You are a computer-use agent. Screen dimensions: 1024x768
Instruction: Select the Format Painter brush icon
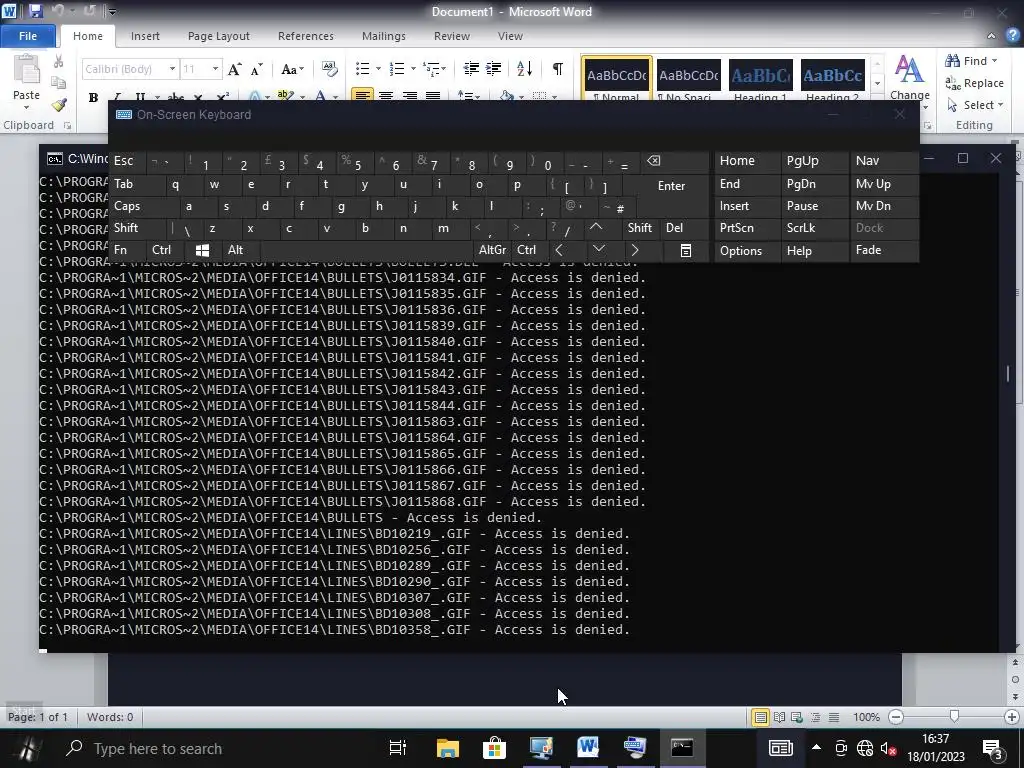59,104
